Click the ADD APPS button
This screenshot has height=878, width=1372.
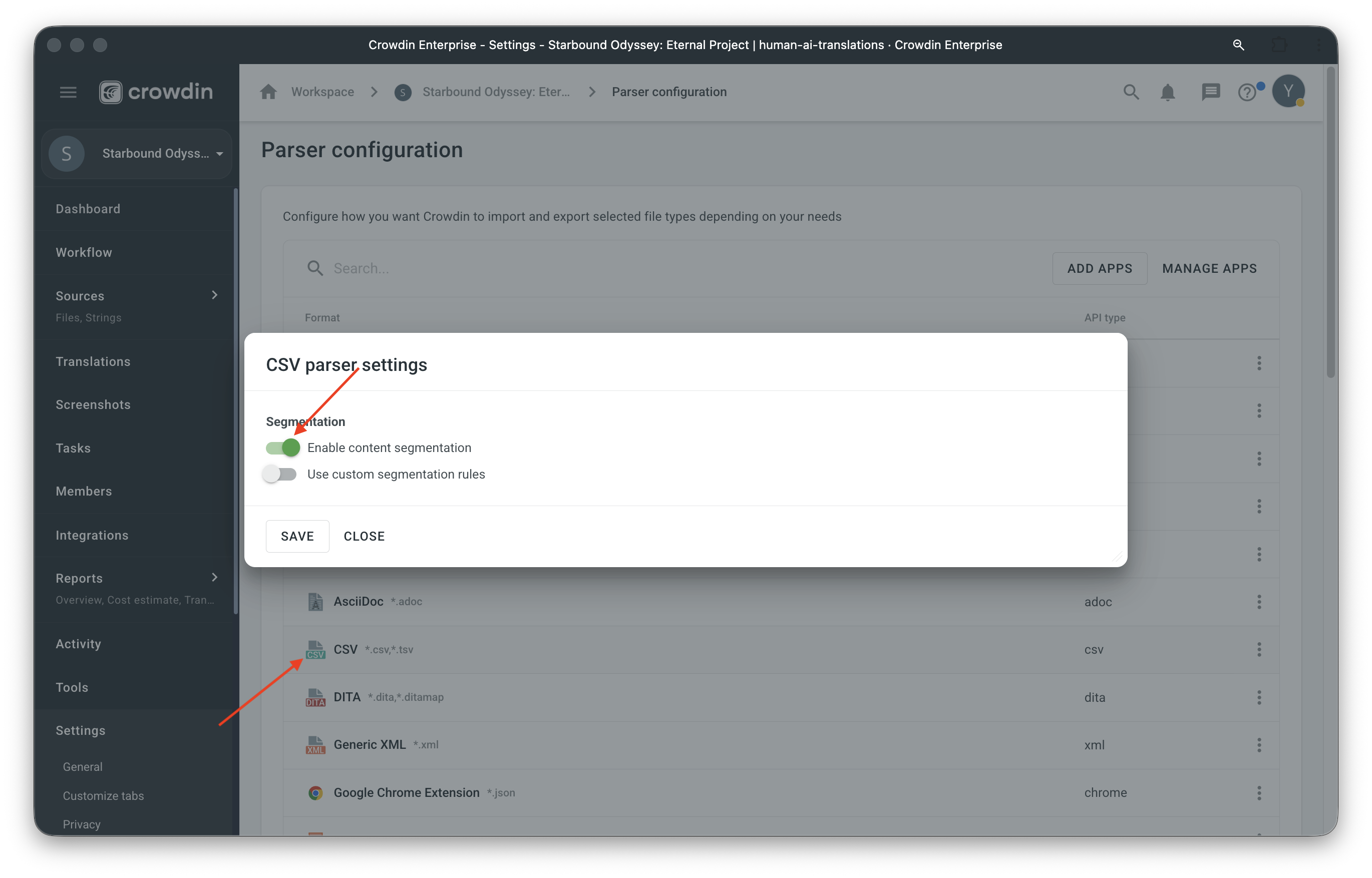point(1100,268)
